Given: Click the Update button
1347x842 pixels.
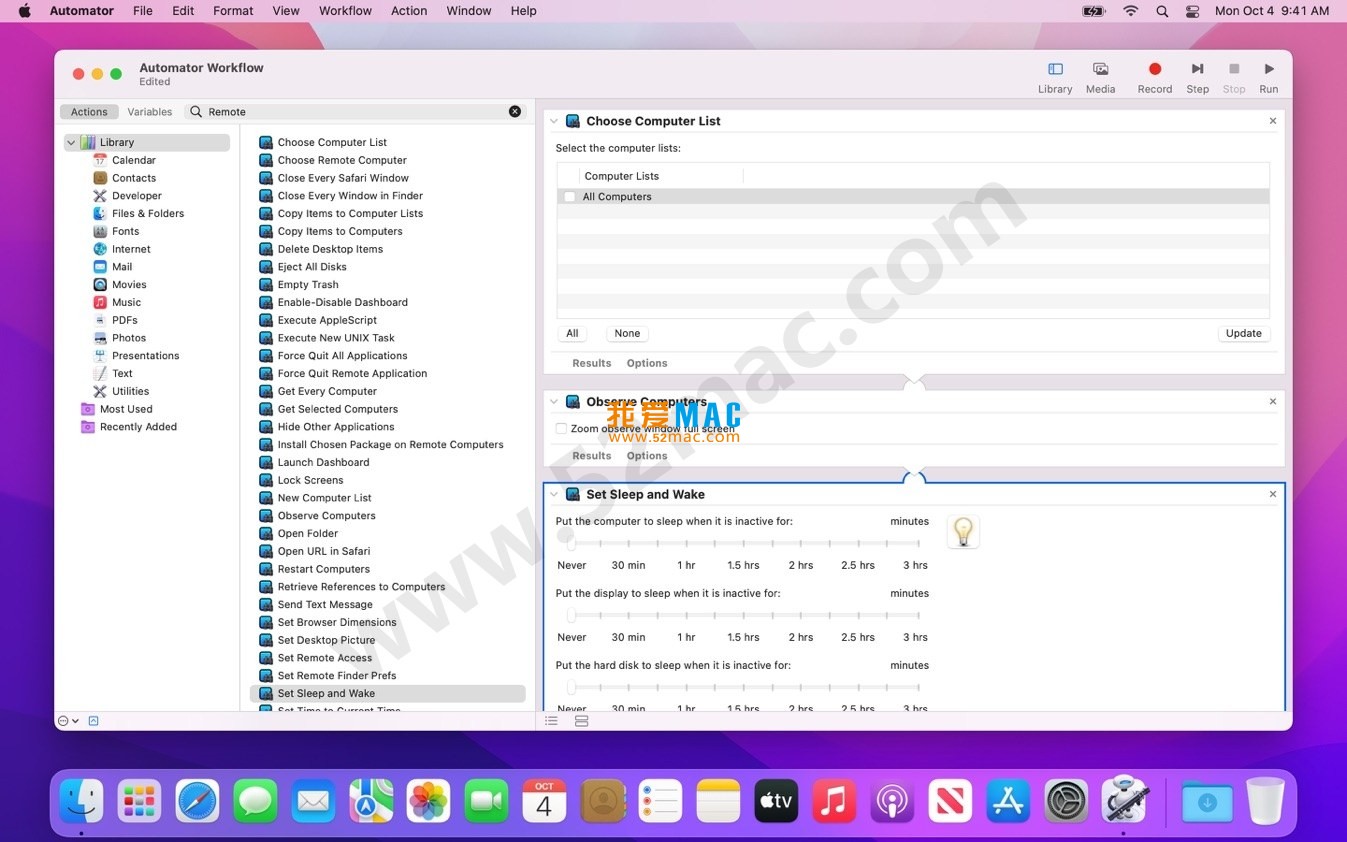Looking at the screenshot, I should (x=1243, y=334).
